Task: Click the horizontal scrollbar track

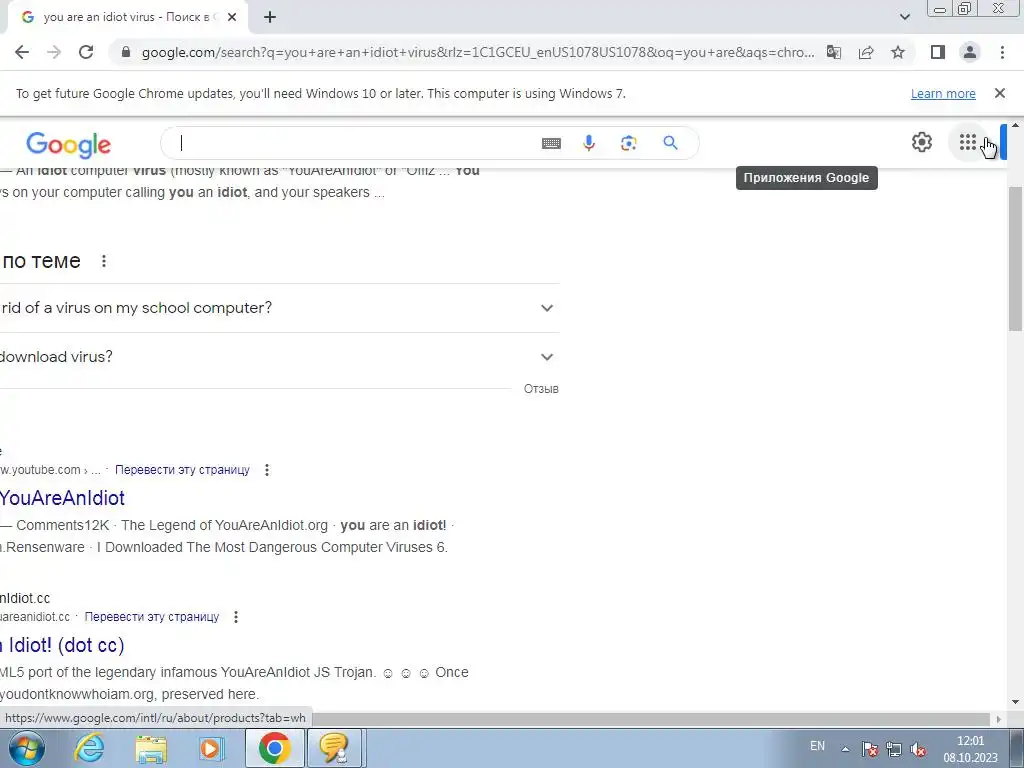Action: click(653, 719)
